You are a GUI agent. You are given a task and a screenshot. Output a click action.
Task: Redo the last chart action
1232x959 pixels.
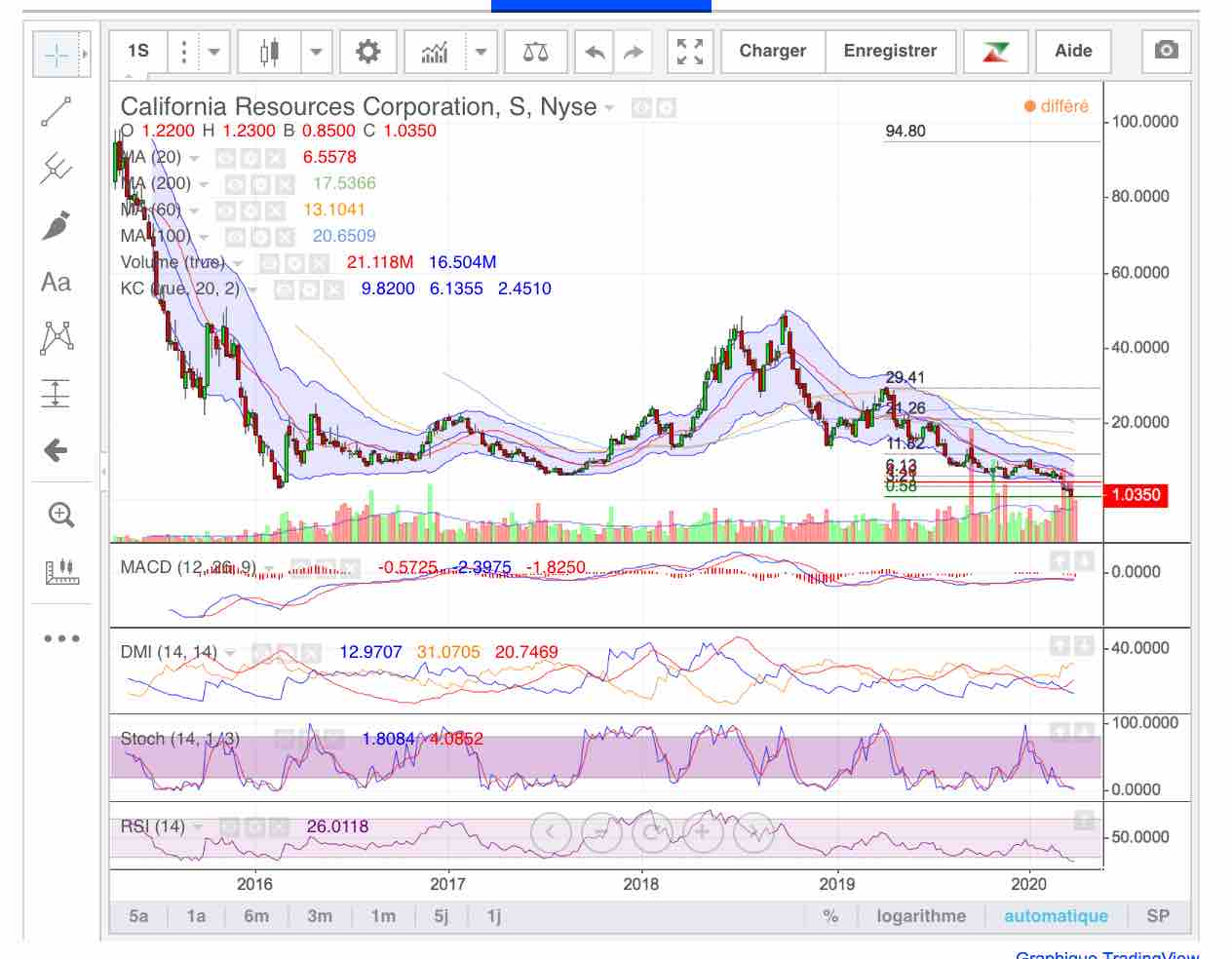coord(634,52)
